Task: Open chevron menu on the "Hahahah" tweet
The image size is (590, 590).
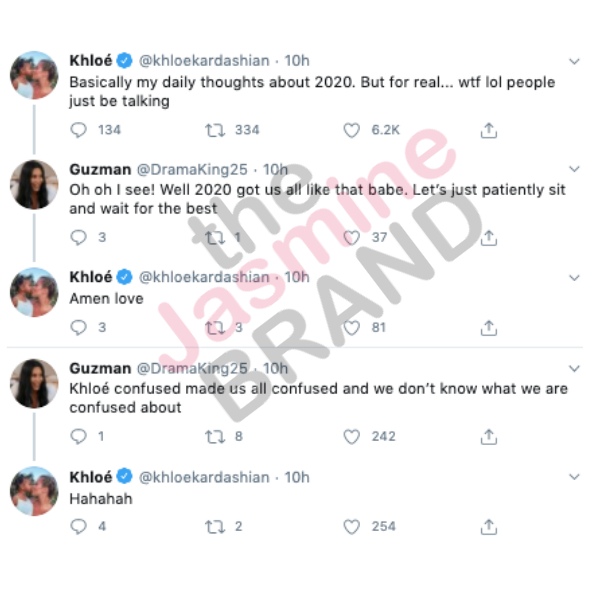Action: [x=574, y=477]
